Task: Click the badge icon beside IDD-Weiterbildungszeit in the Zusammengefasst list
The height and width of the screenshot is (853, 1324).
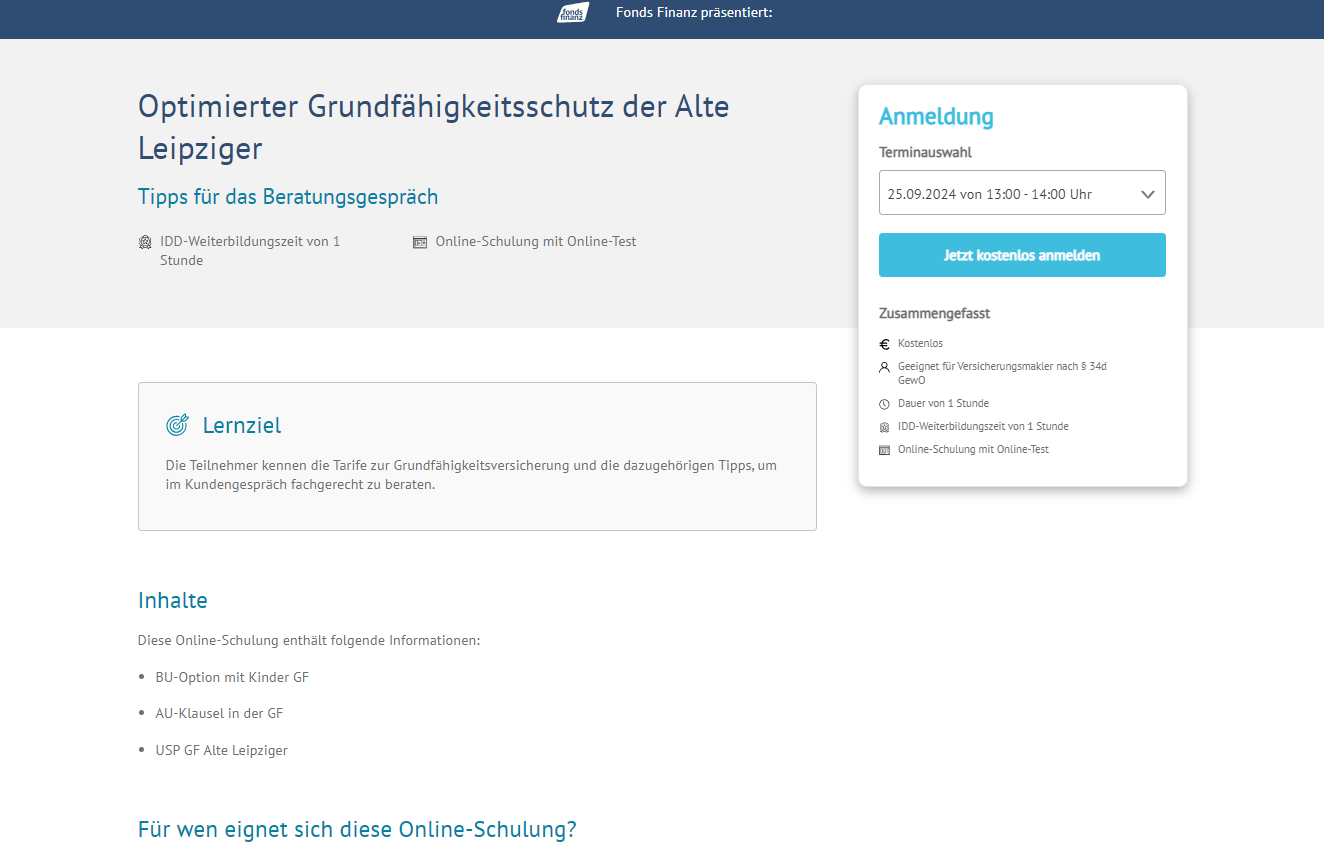Action: pos(884,427)
